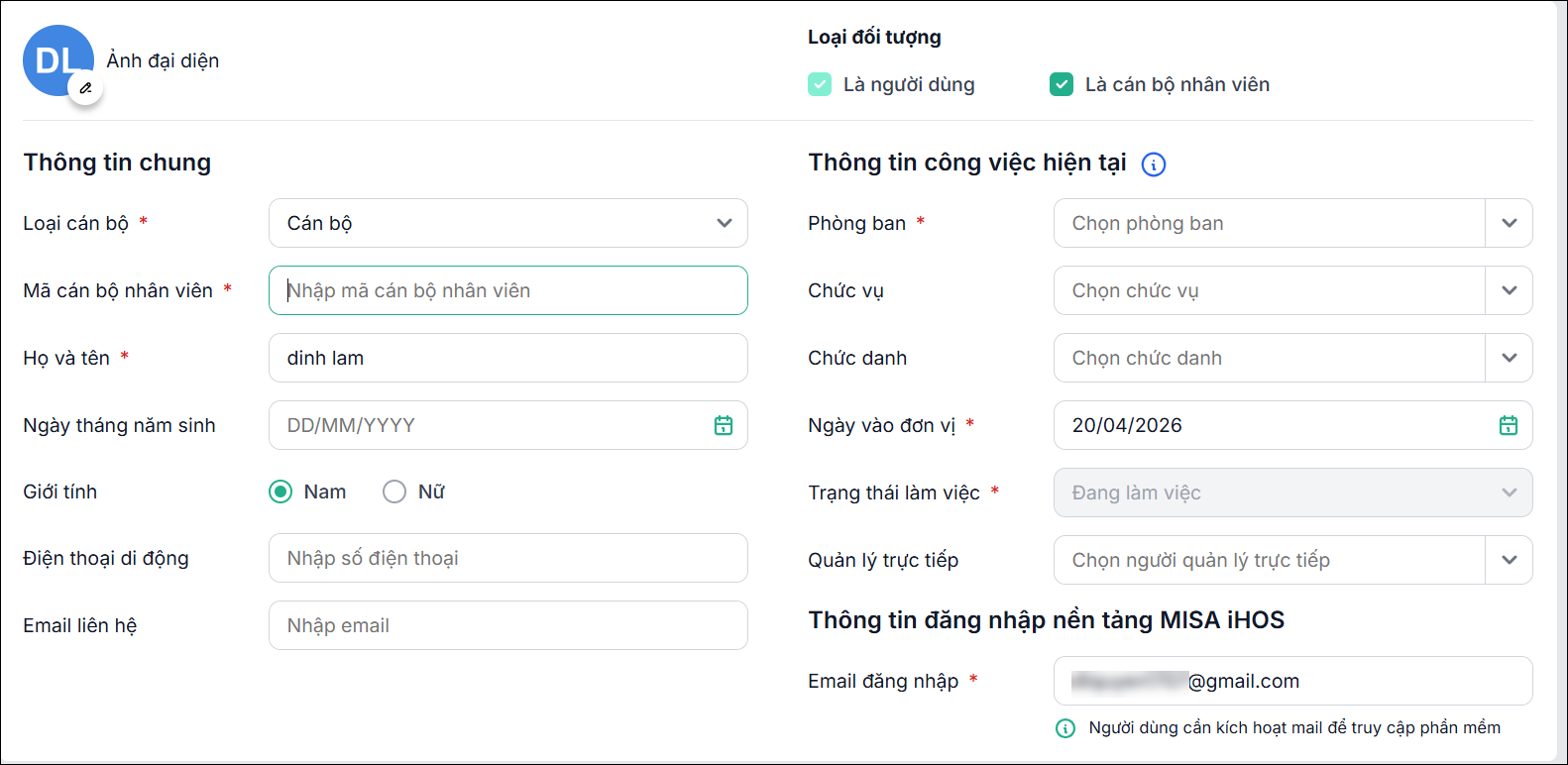
Task: Click the Mã cán bộ nhân viên field
Action: [507, 290]
